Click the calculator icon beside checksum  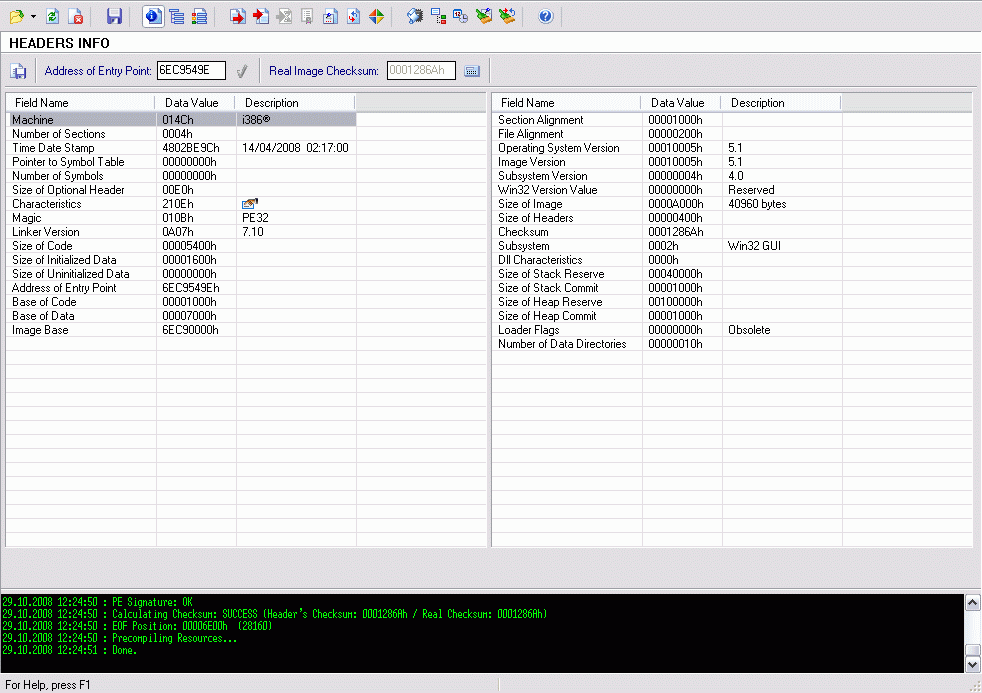pyautogui.click(x=472, y=71)
